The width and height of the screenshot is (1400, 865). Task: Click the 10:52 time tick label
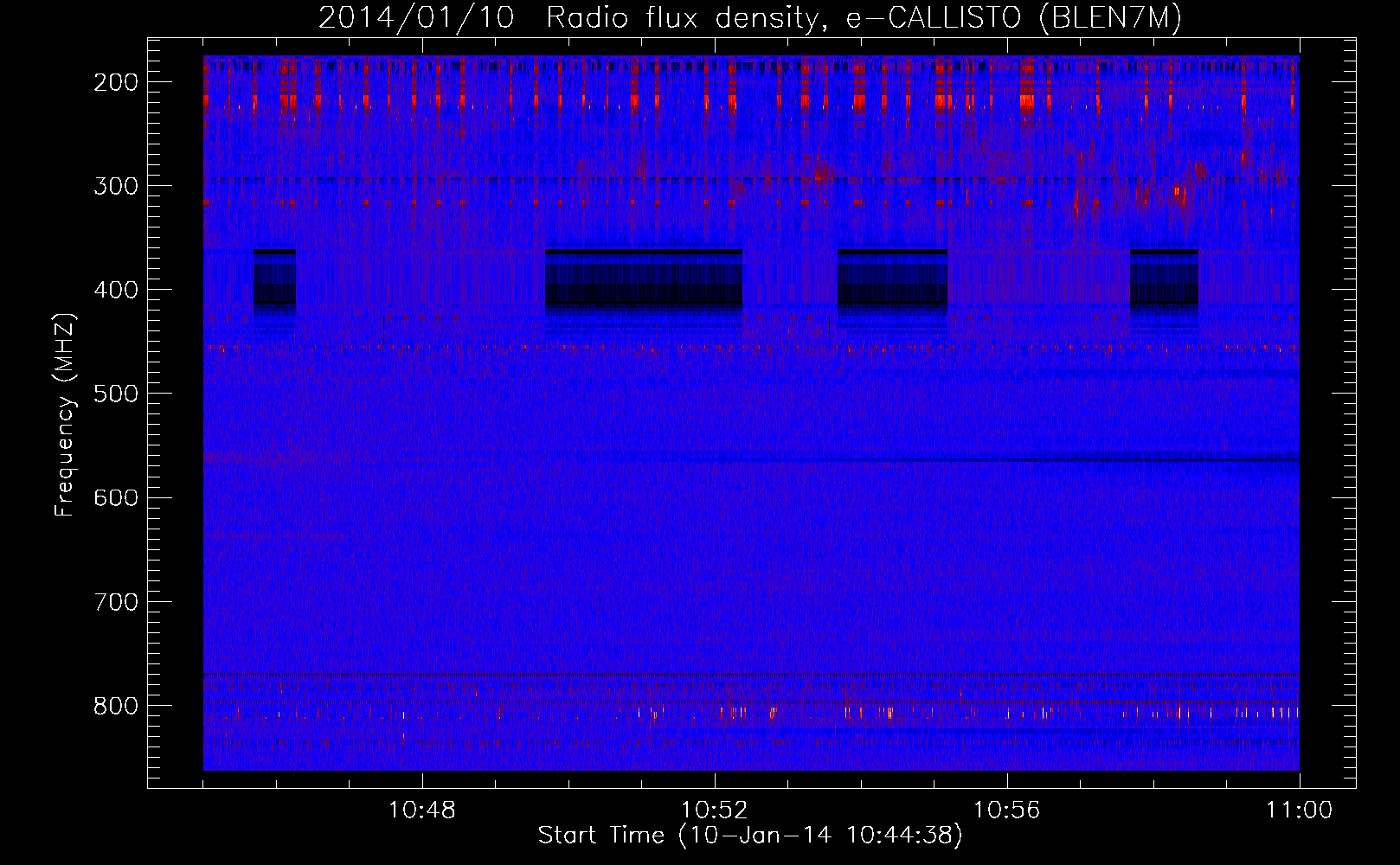point(715,811)
